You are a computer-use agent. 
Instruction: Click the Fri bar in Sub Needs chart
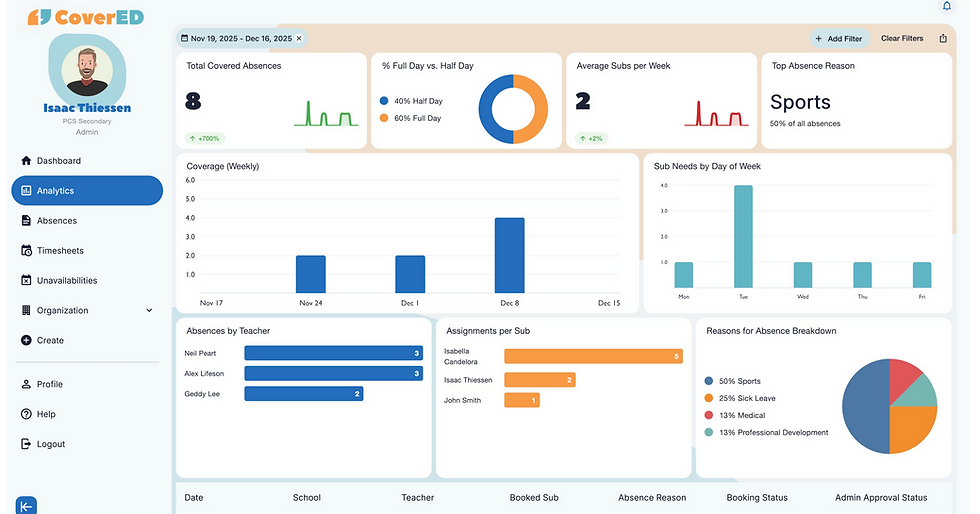click(922, 275)
